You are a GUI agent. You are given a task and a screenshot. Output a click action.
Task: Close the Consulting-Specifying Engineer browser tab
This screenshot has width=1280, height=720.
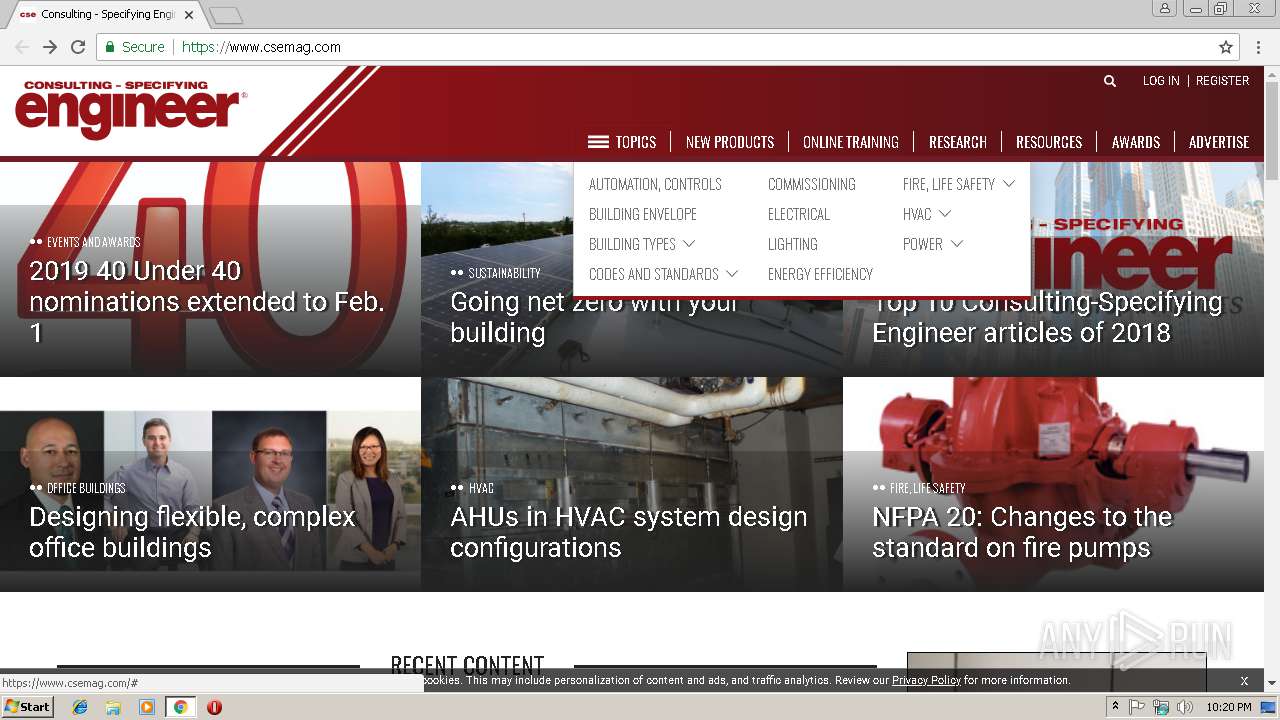coord(189,14)
